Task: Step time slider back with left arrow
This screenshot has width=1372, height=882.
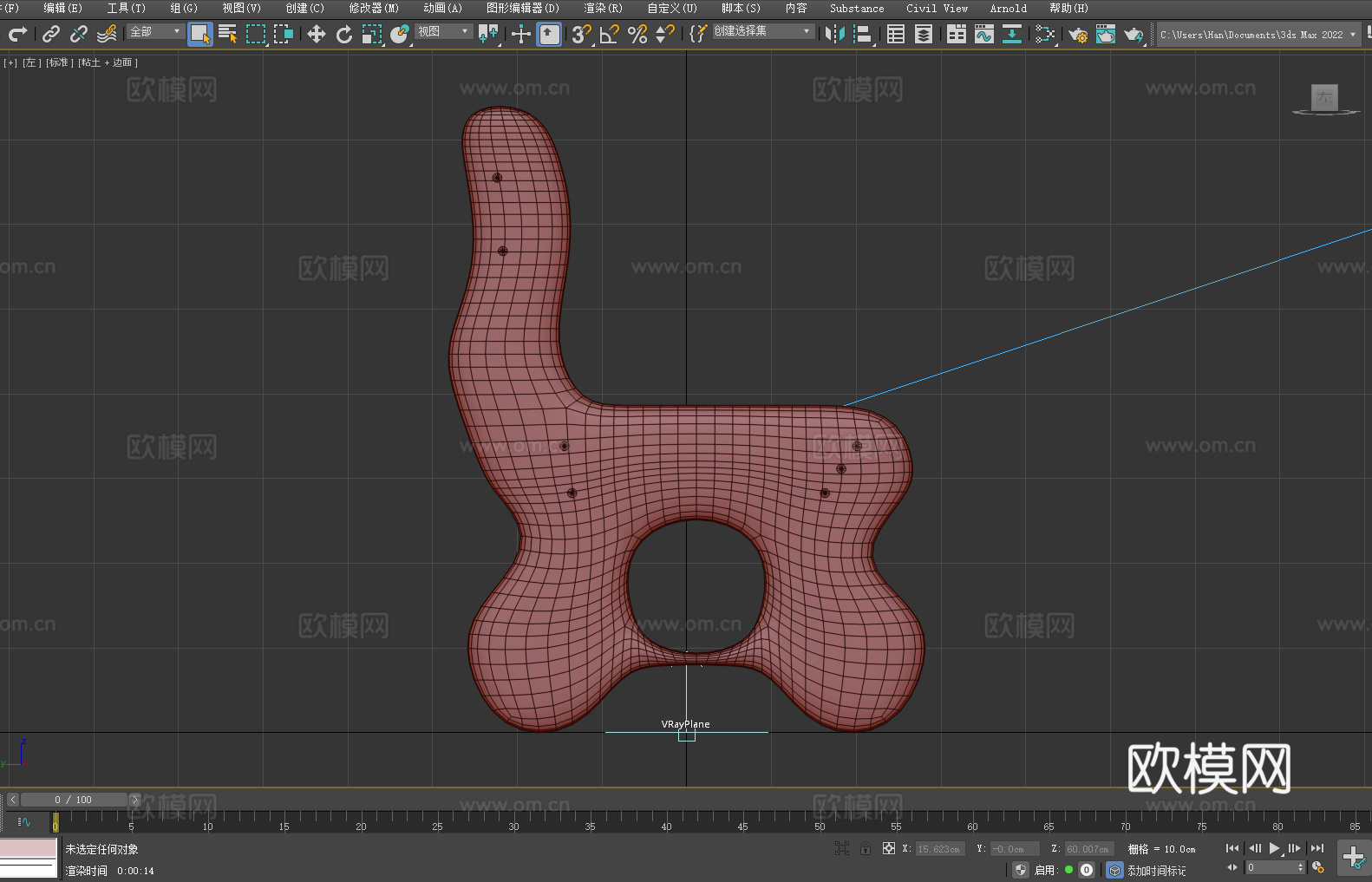Action: point(12,800)
